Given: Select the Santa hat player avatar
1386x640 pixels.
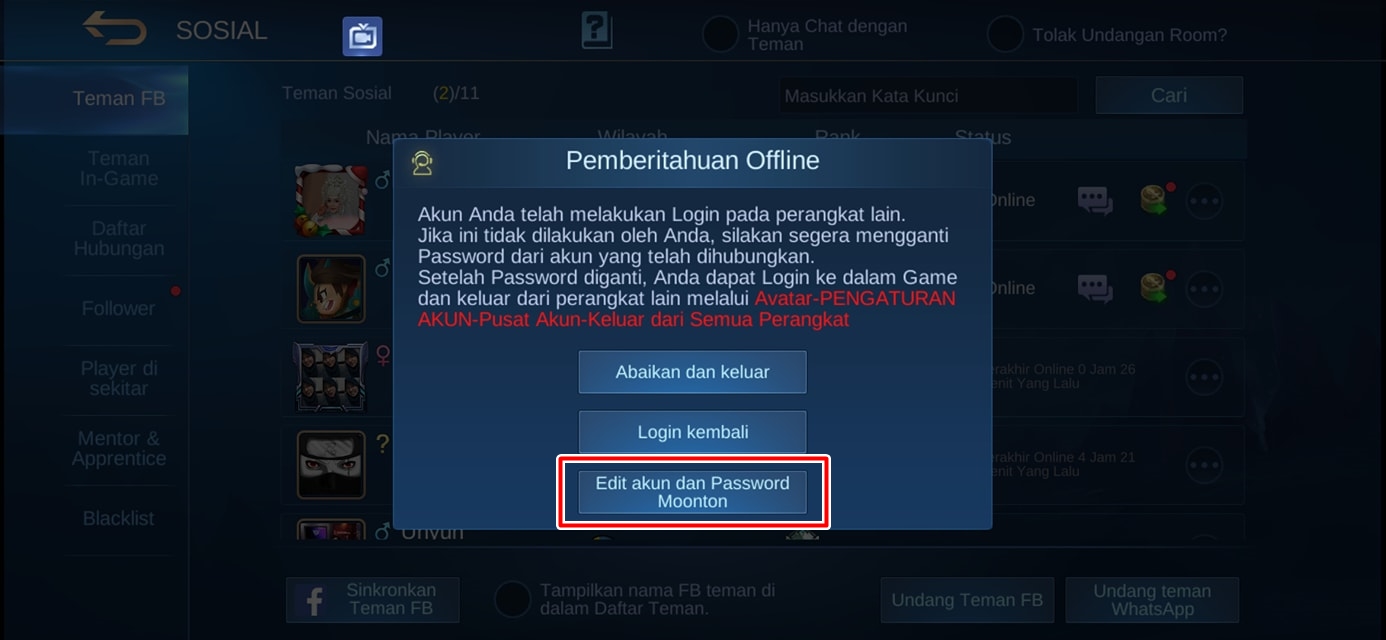Looking at the screenshot, I should pos(331,201).
